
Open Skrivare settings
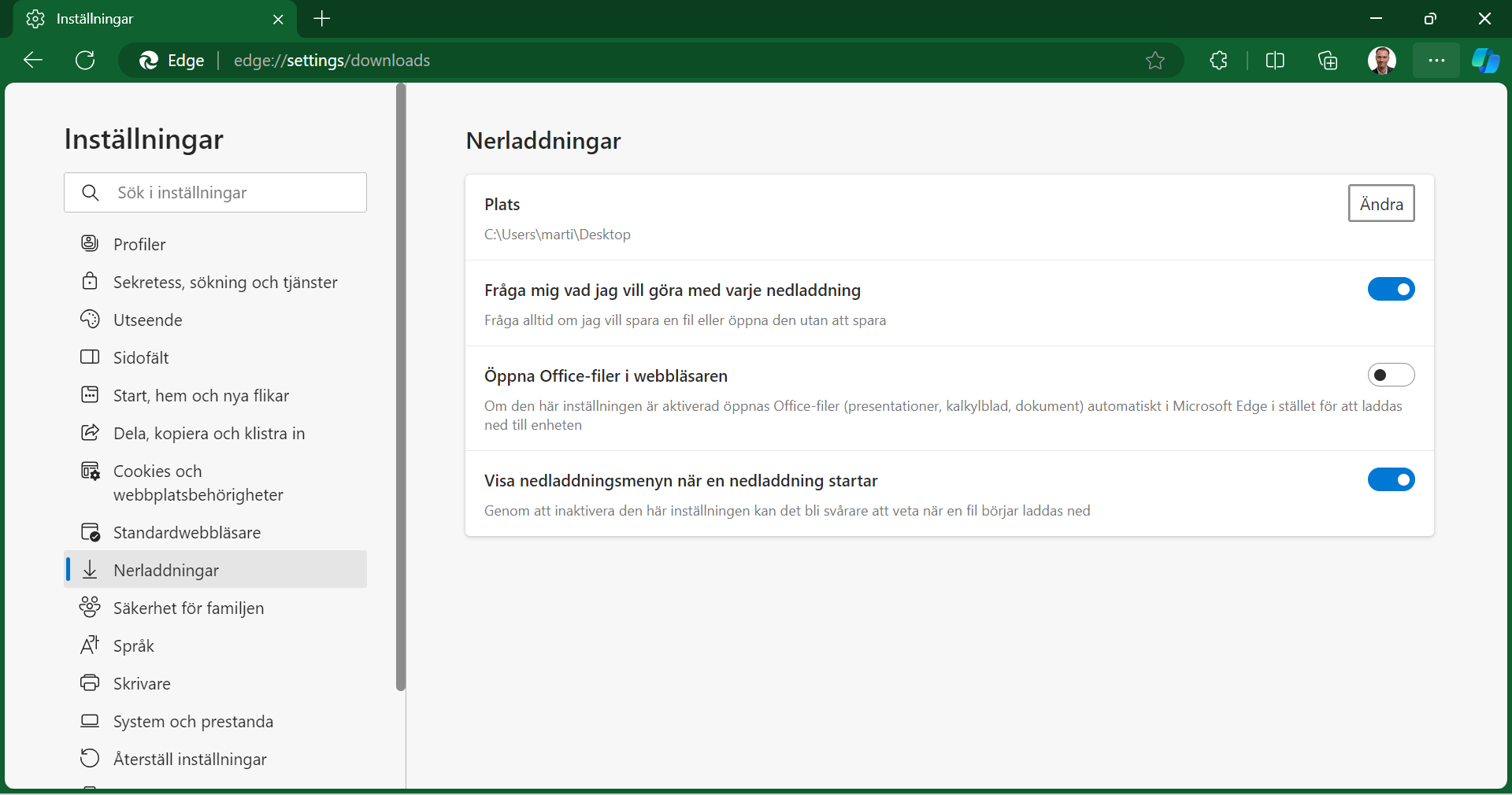coord(143,683)
